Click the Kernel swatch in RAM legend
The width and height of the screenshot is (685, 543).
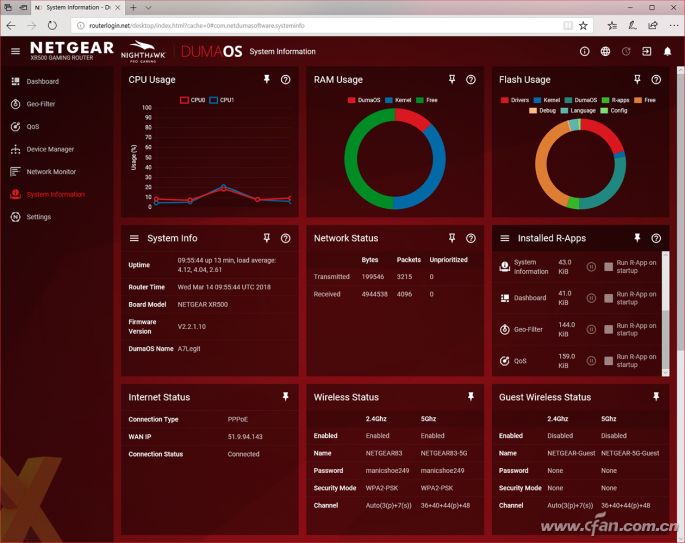pyautogui.click(x=389, y=100)
